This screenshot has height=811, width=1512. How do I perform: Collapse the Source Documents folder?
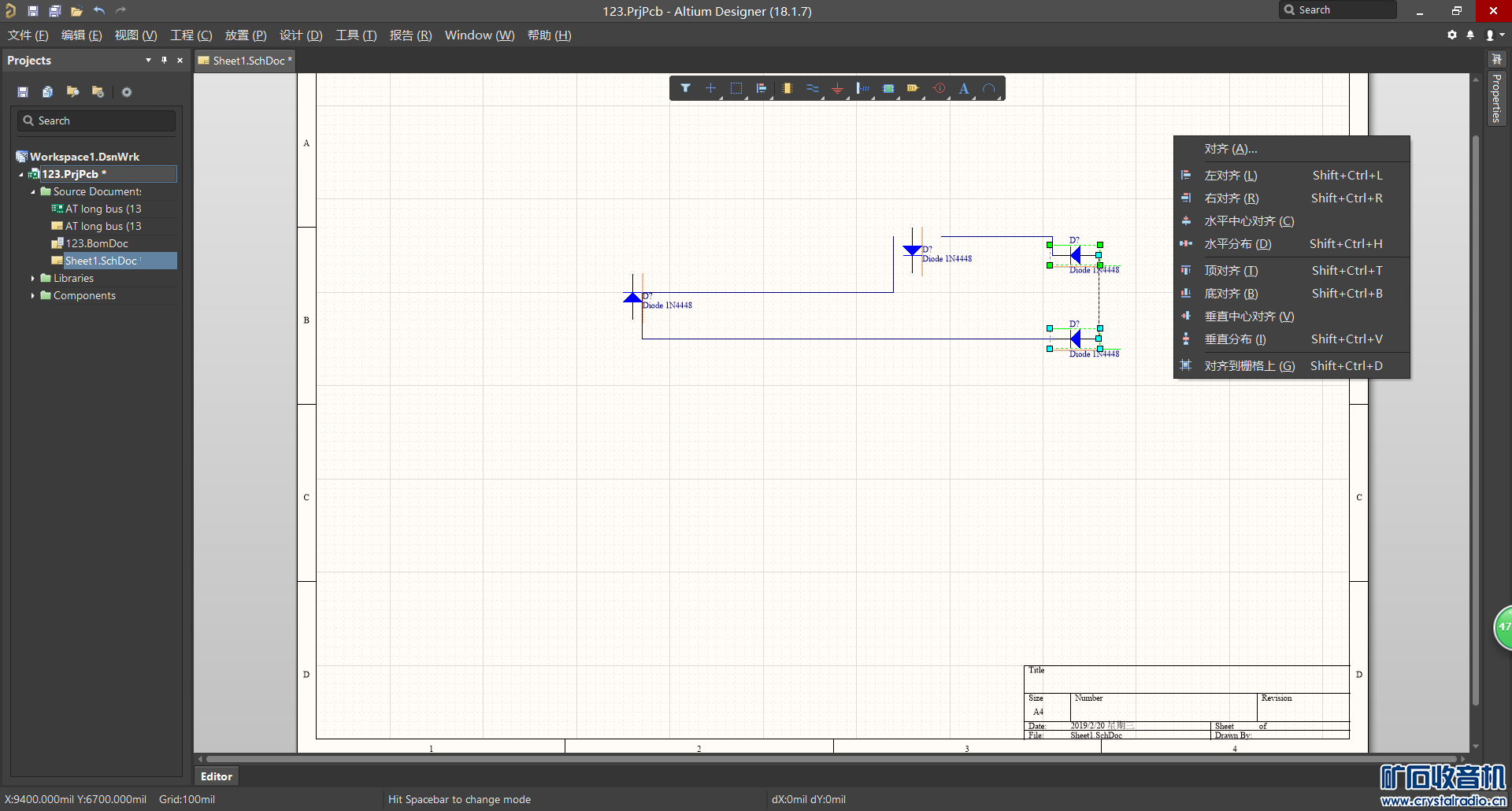[32, 192]
